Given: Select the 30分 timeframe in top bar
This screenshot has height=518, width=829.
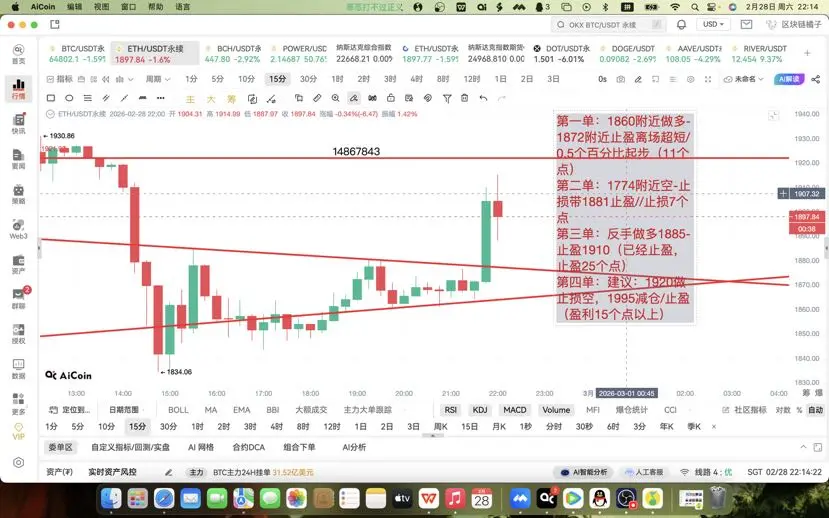Looking at the screenshot, I should pyautogui.click(x=308, y=79).
